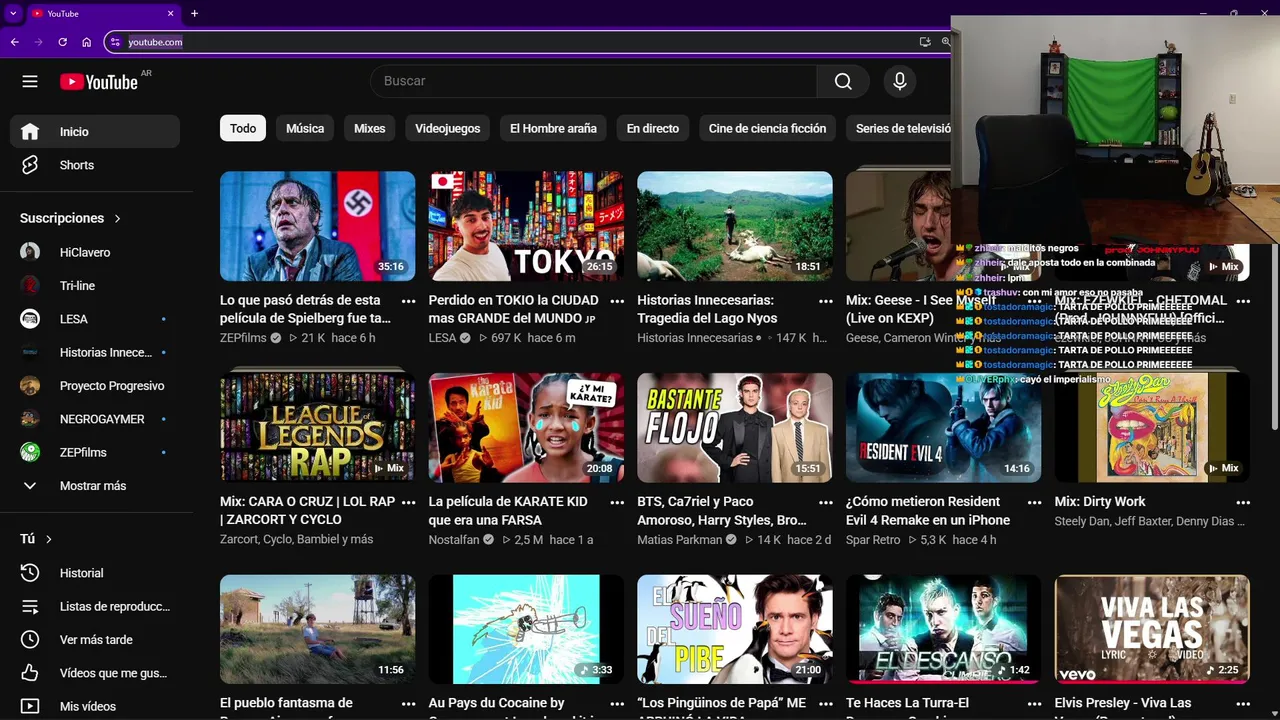Open Historial in sidebar
Image resolution: width=1280 pixels, height=720 pixels.
(95, 573)
